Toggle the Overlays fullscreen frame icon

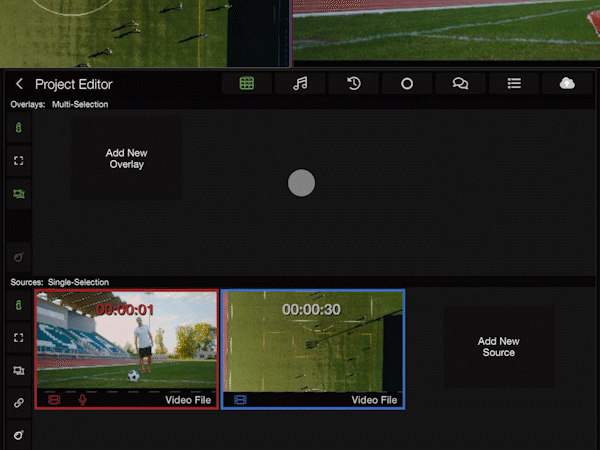tap(18, 160)
